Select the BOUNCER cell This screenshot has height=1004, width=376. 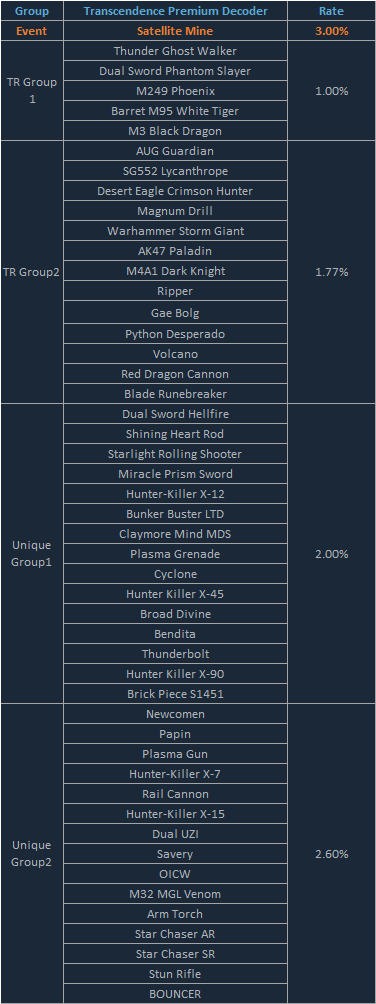[176, 994]
